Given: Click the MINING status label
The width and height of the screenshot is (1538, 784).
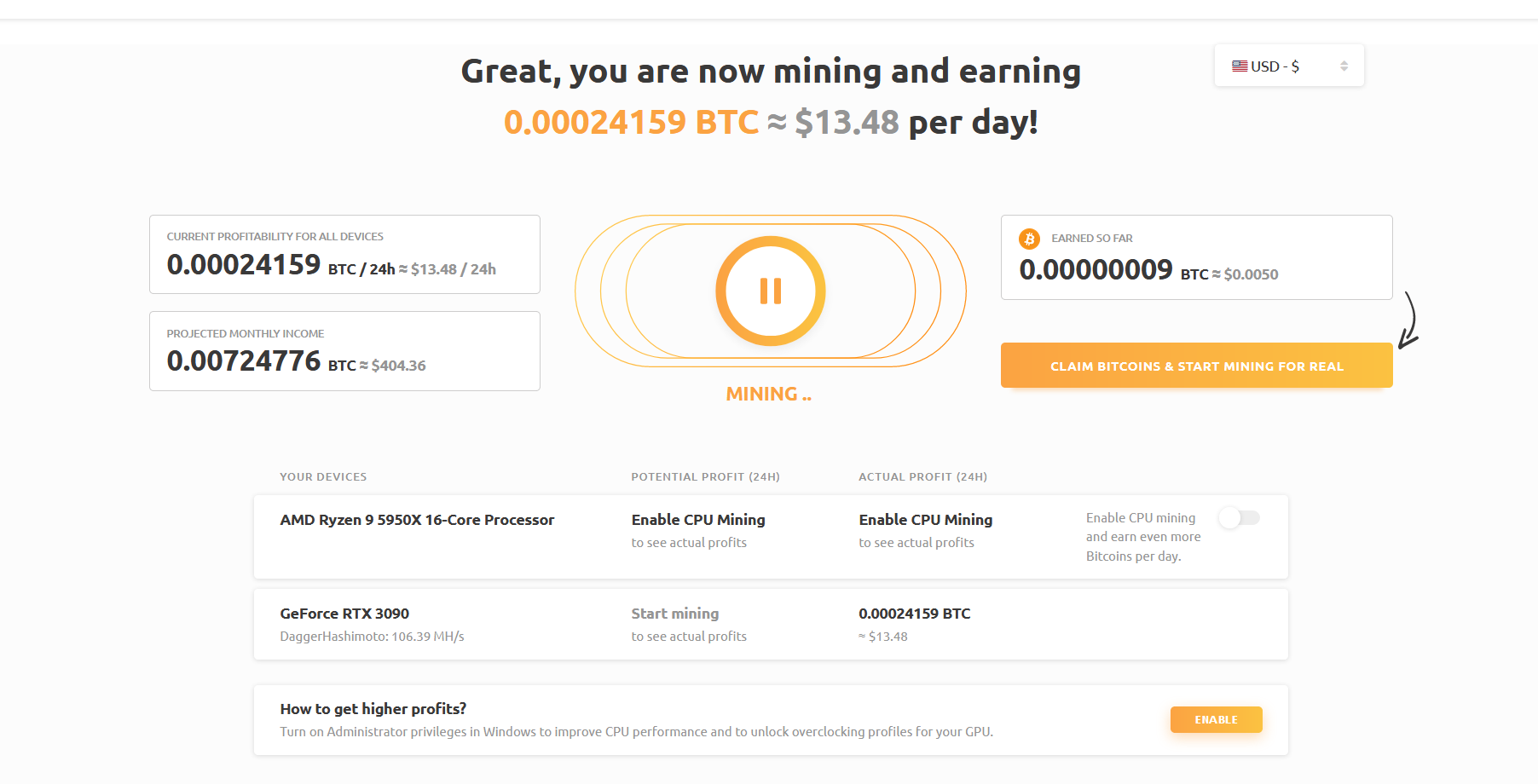Looking at the screenshot, I should [x=768, y=394].
